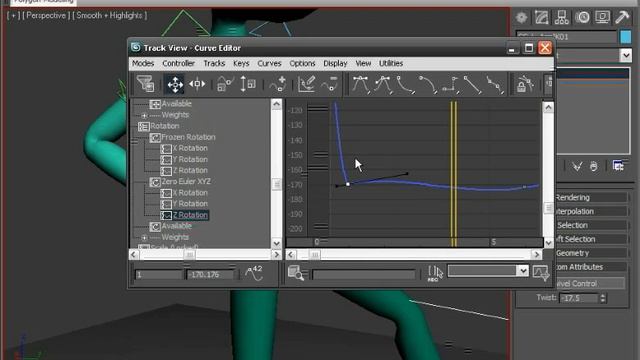Set tangents to Linear
The height and width of the screenshot is (360, 640).
pyautogui.click(x=473, y=84)
